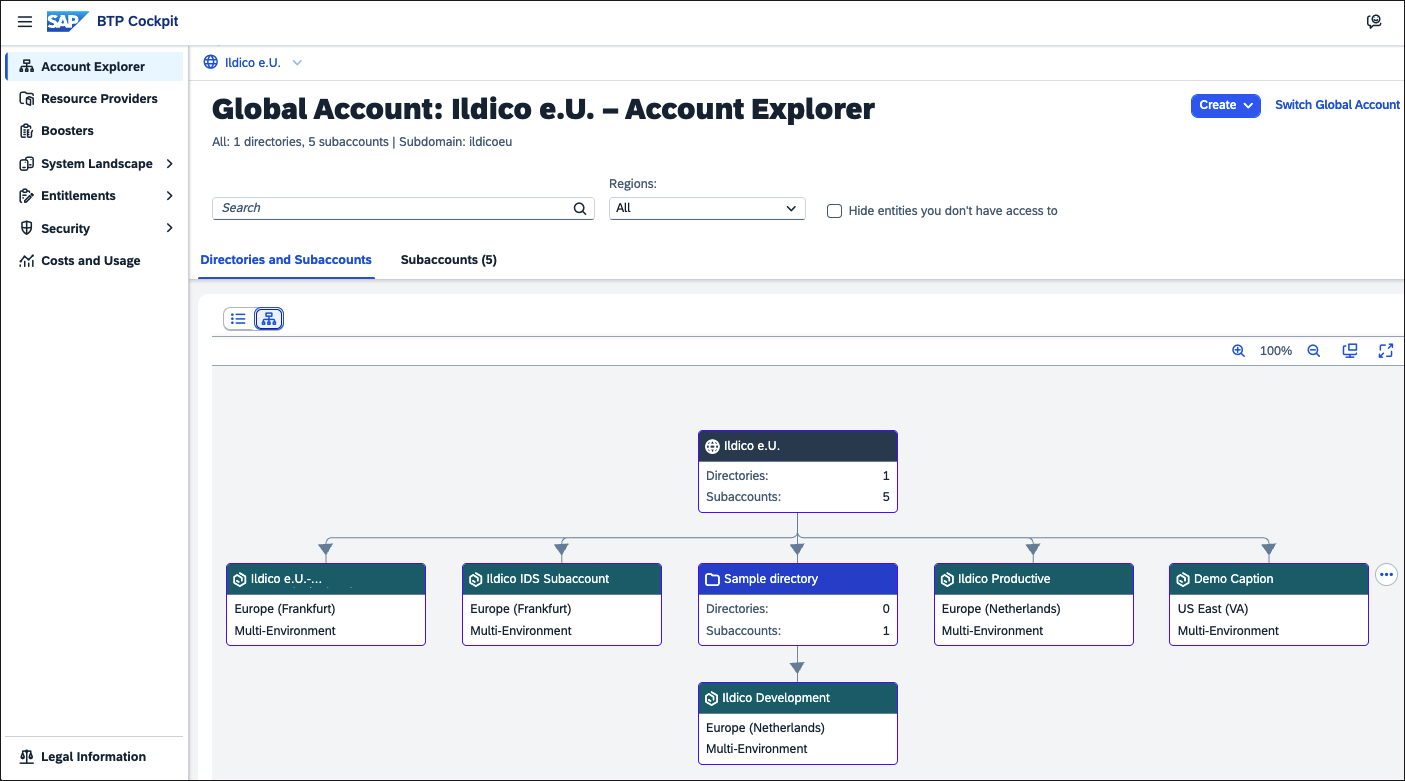Expand the Security menu chevron
The image size is (1405, 781).
(170, 229)
